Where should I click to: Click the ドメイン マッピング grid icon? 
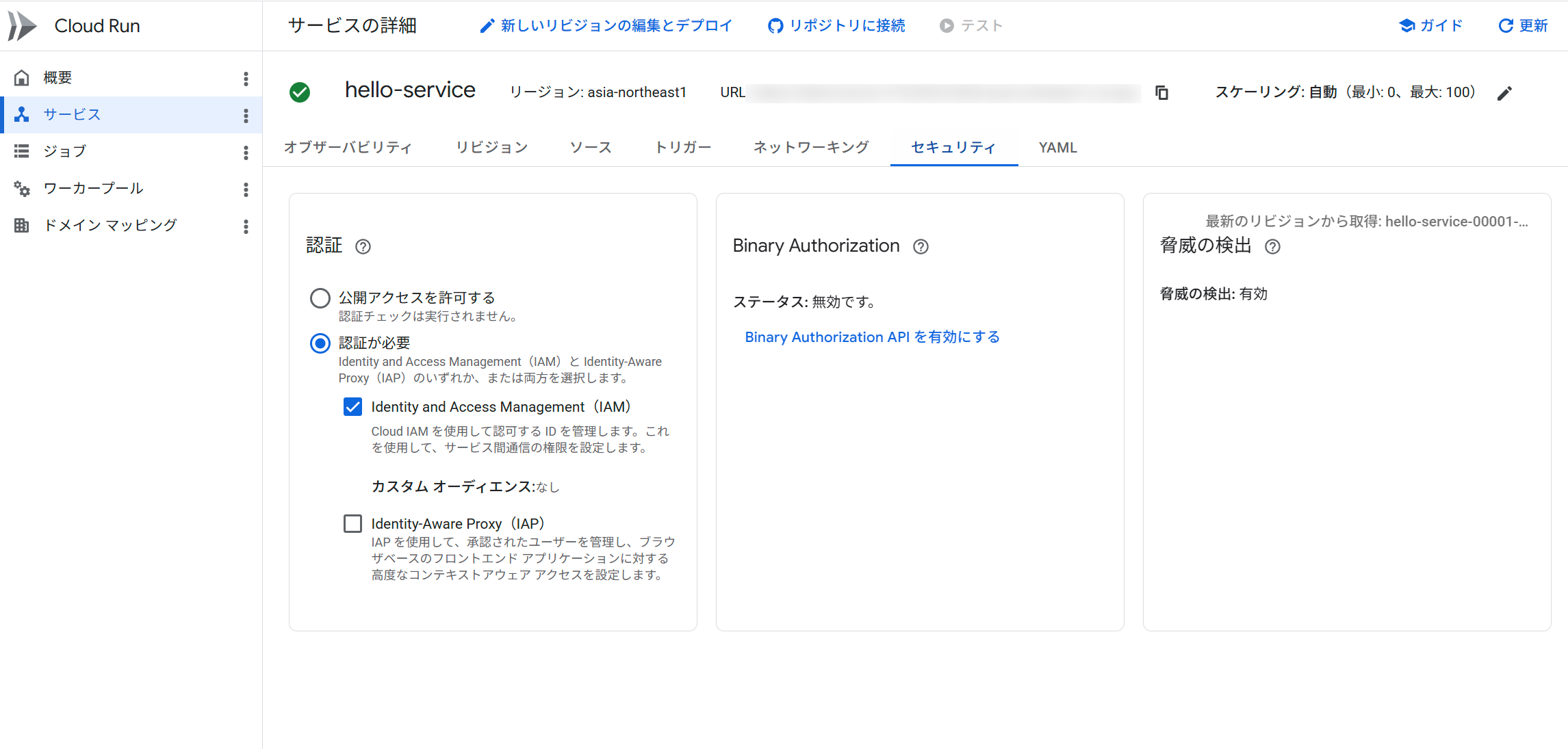click(22, 225)
